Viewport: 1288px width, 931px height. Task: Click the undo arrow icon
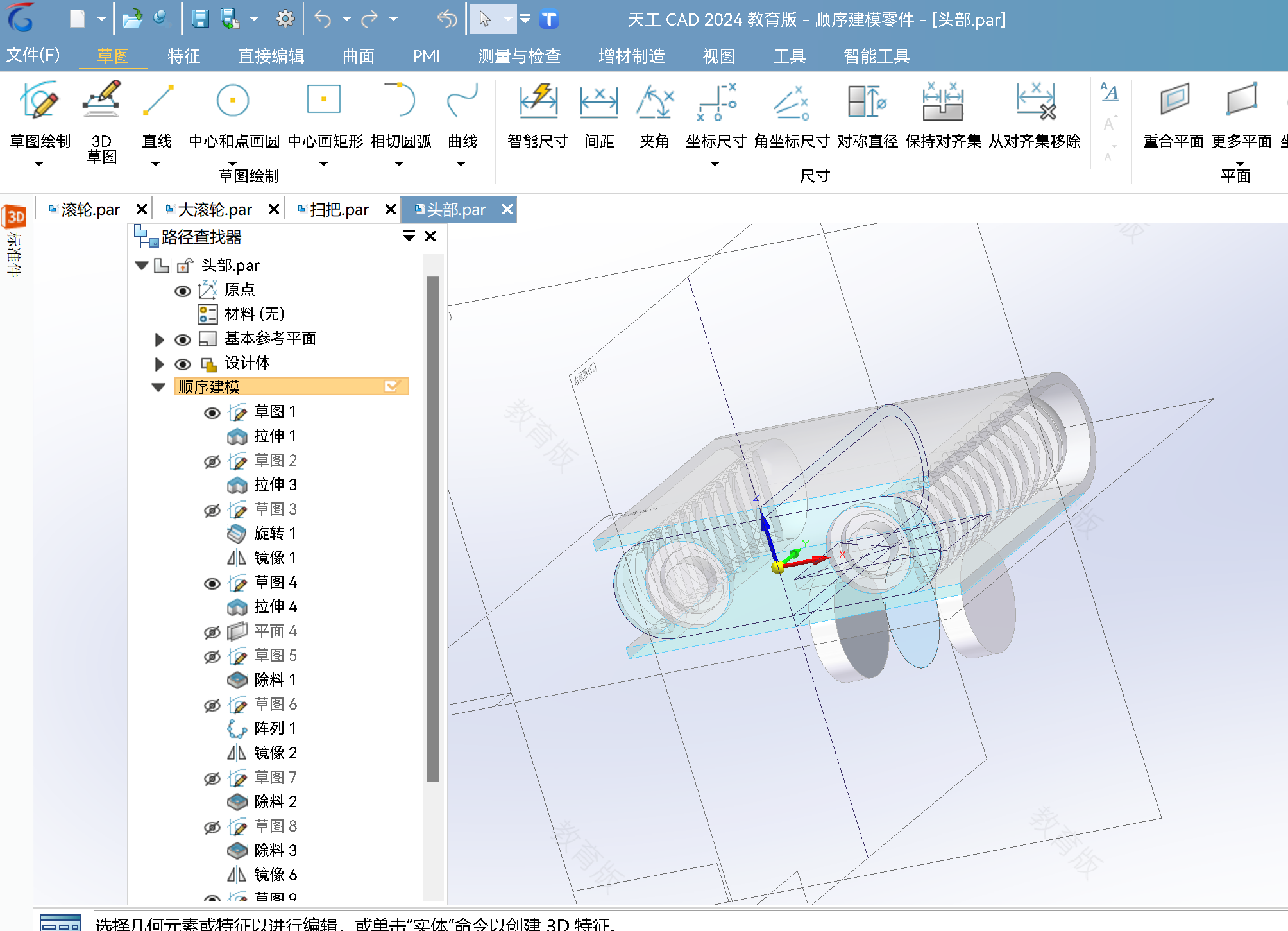pos(323,19)
